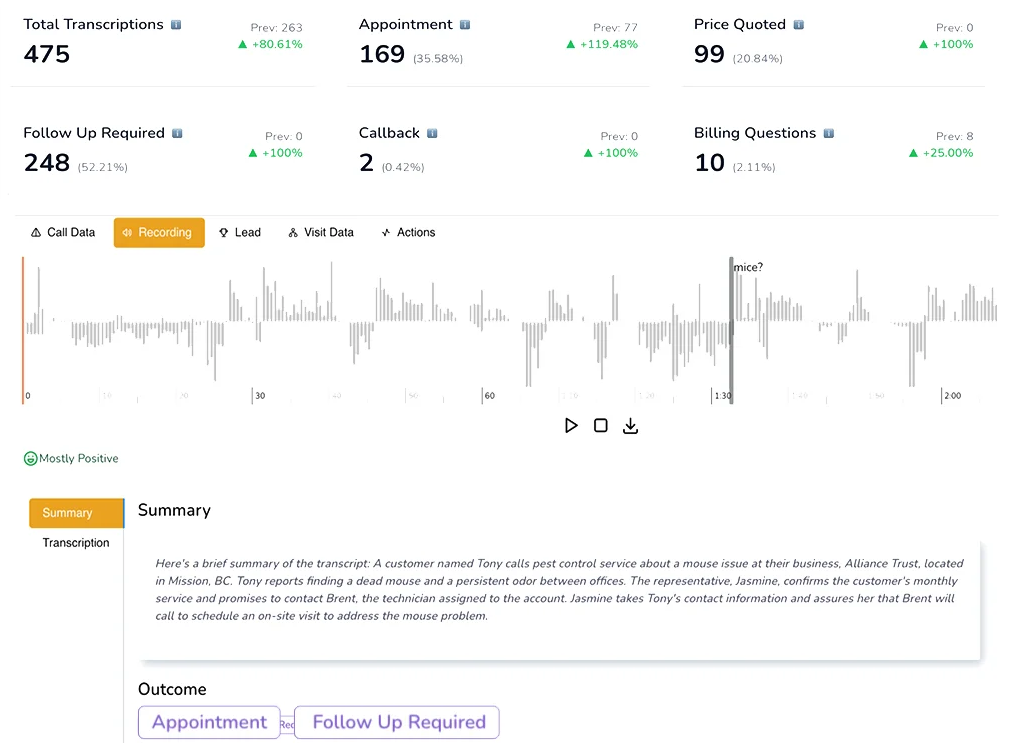The height and width of the screenshot is (743, 1011).
Task: Click the Appointment outcome tag
Action: click(x=209, y=722)
